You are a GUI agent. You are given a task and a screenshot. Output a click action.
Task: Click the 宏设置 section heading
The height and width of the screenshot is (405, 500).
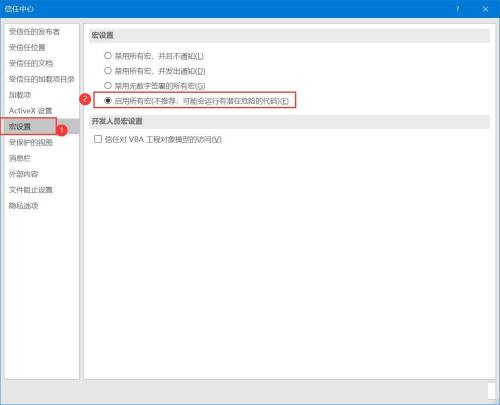[x=103, y=35]
